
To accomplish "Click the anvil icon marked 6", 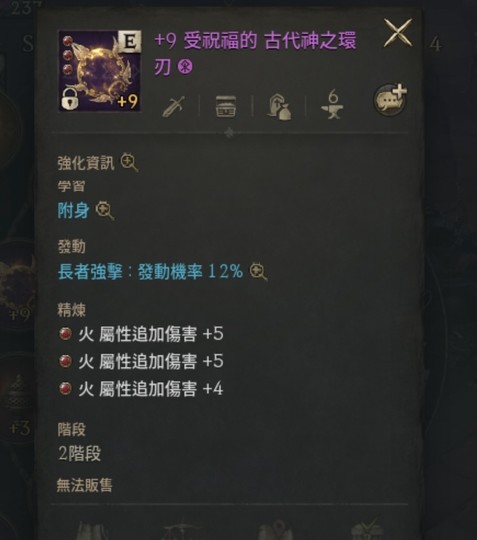I will 332,104.
